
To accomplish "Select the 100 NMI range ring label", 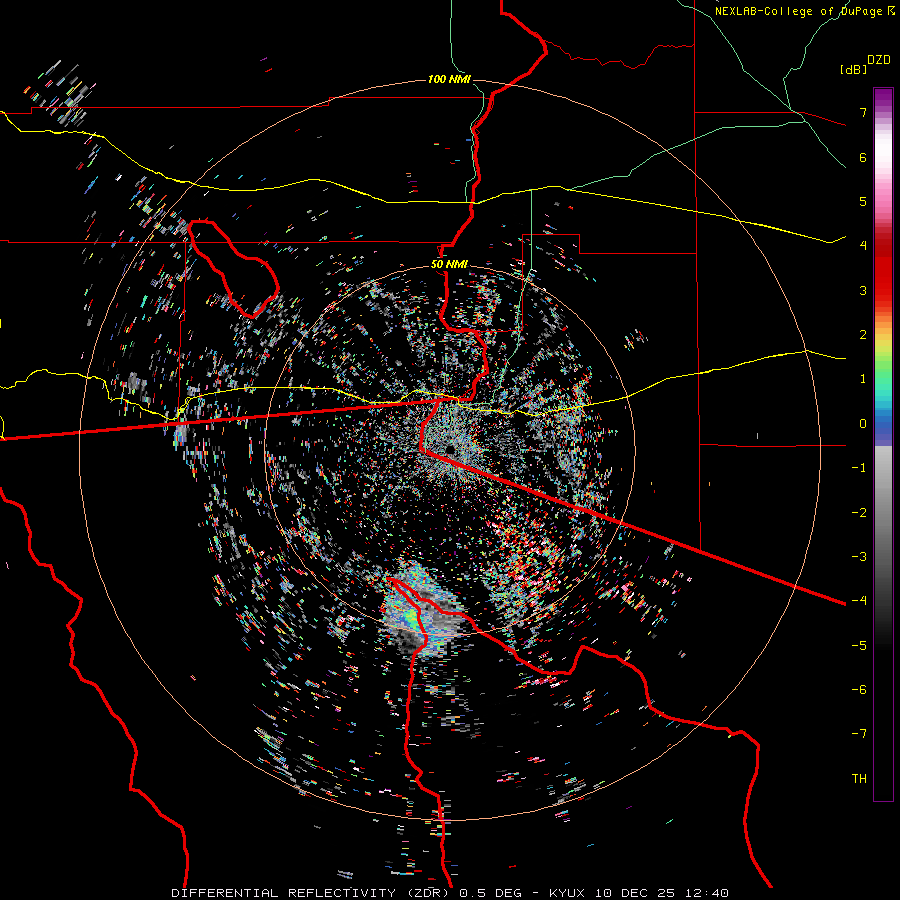I will tap(449, 79).
